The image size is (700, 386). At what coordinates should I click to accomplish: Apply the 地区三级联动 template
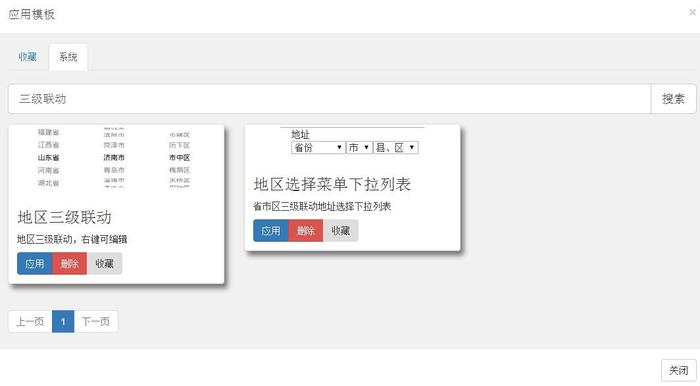pyautogui.click(x=35, y=264)
